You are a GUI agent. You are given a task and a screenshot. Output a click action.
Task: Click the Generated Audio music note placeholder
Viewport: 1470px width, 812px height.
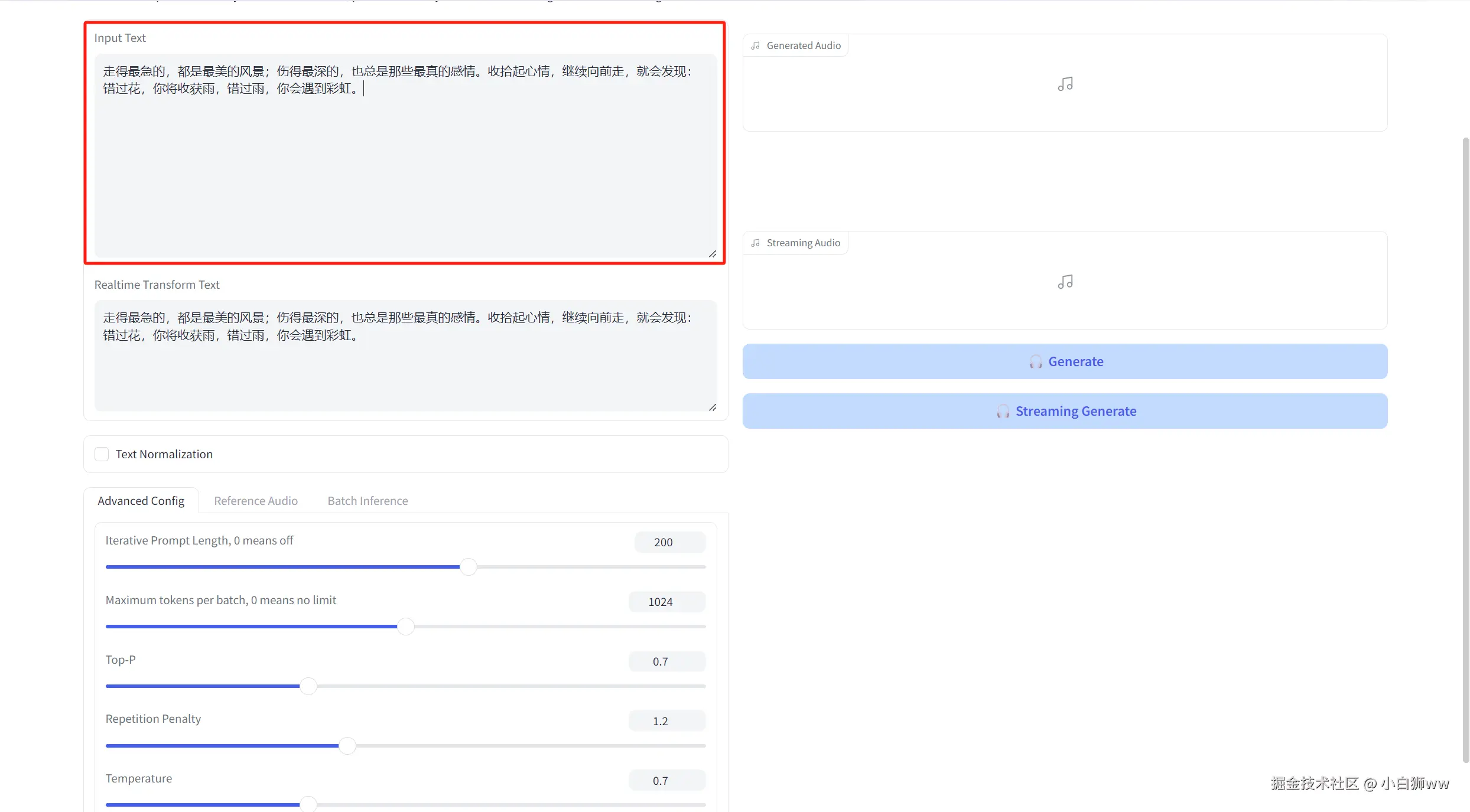click(x=1065, y=84)
